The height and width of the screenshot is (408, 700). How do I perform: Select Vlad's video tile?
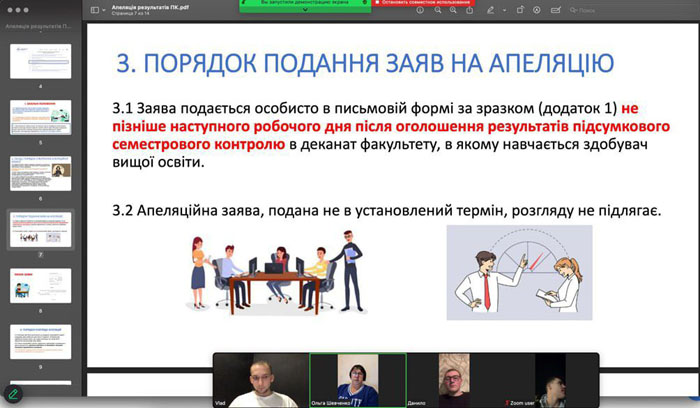point(261,380)
